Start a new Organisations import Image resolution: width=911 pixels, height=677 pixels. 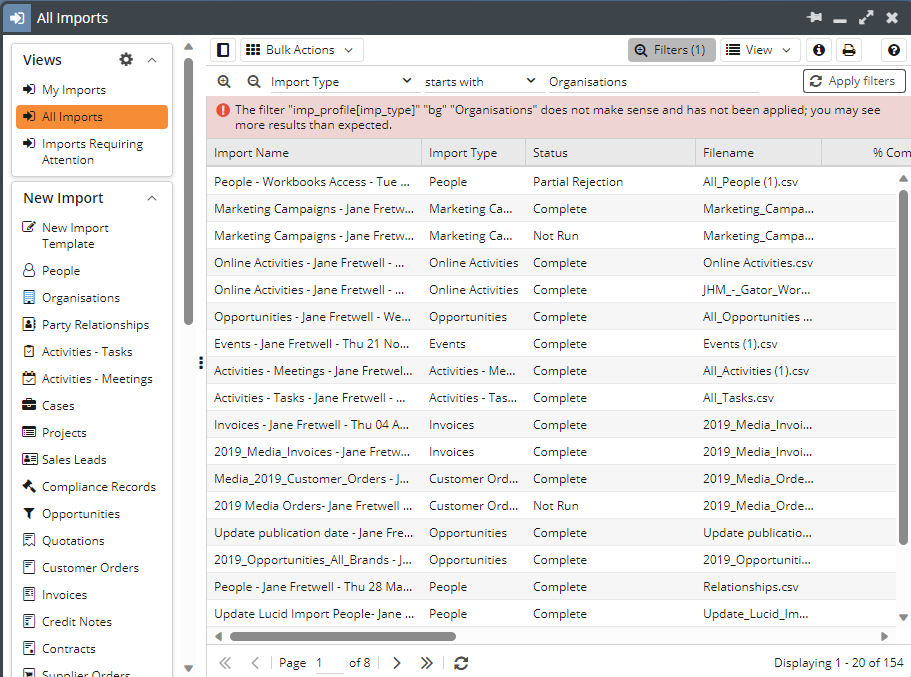click(80, 298)
